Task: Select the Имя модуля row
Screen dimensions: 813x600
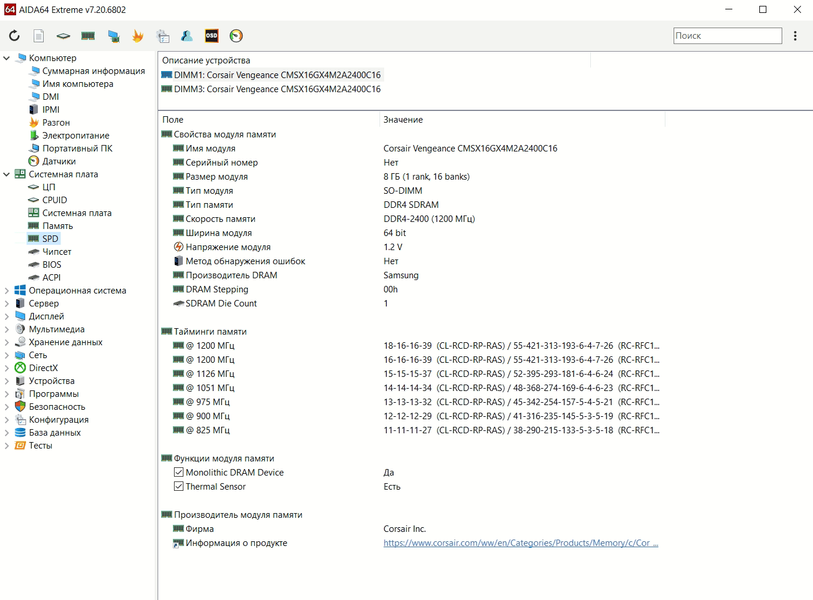Action: (x=412, y=148)
